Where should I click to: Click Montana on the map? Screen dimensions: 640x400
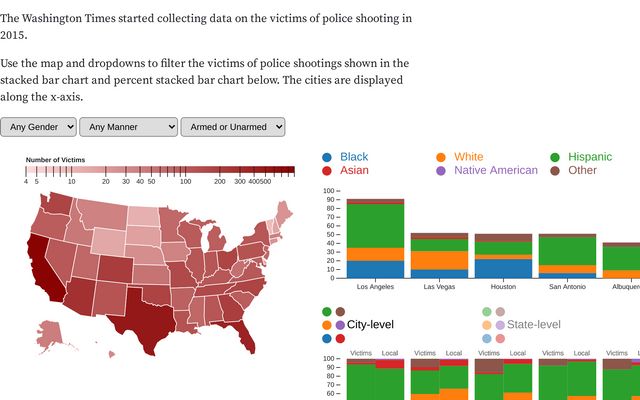tap(105, 214)
